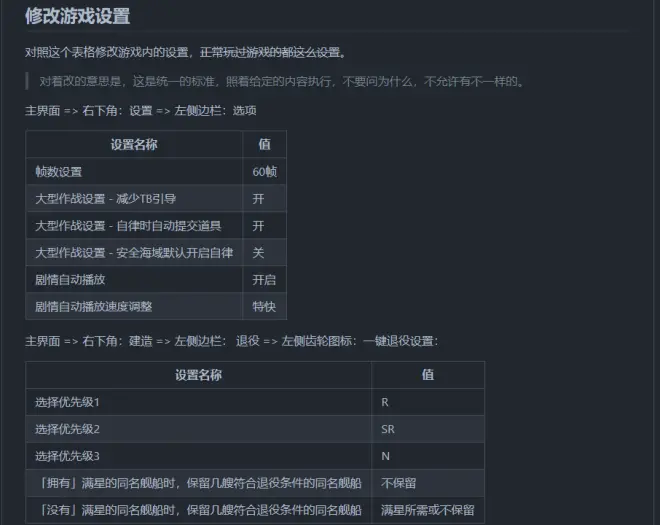Click the 关 value cell
Viewport: 660px width, 525px height.
(x=264, y=253)
